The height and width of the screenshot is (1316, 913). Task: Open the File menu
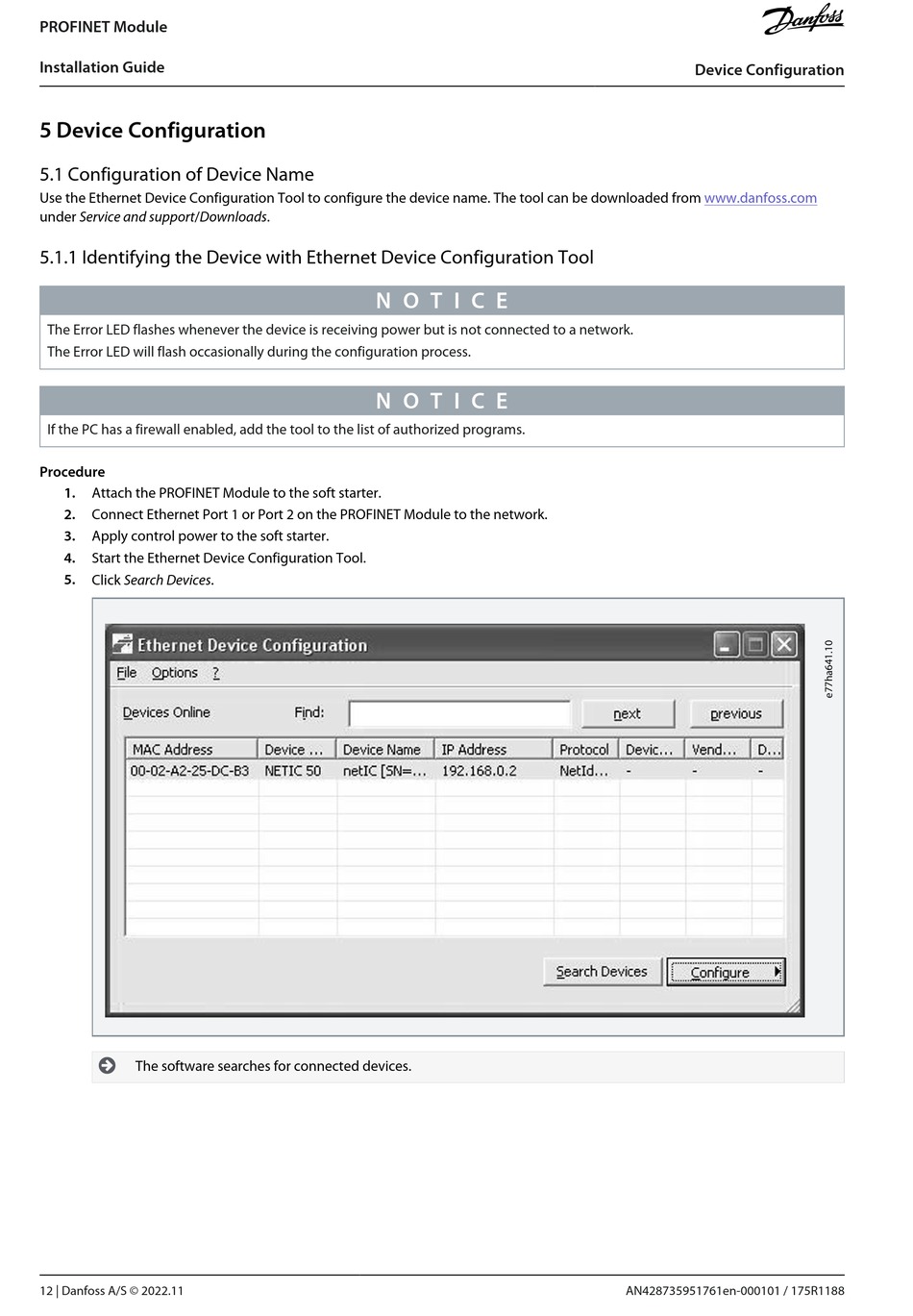pos(127,673)
